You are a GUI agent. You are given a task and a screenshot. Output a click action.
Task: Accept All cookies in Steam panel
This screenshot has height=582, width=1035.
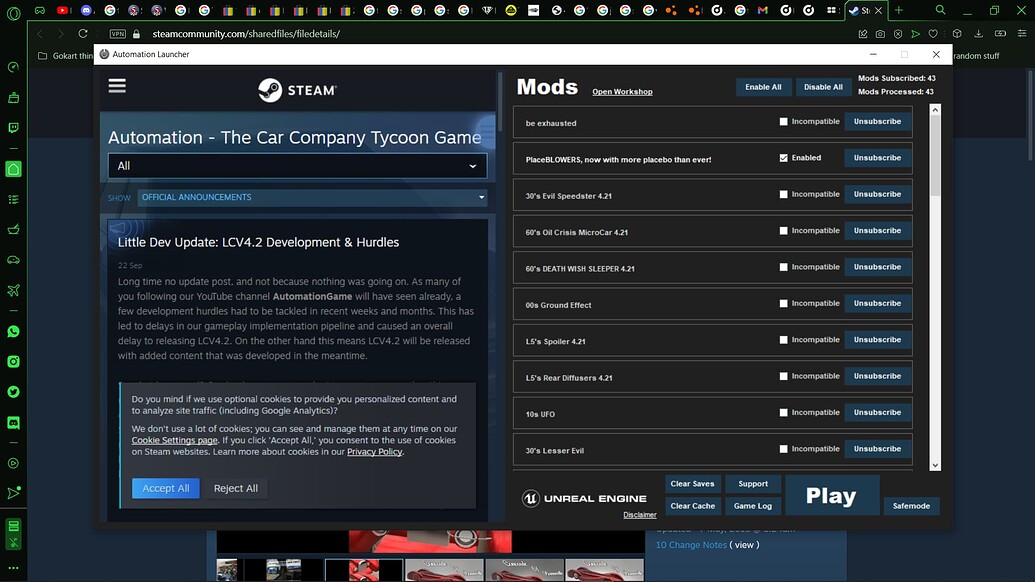click(x=166, y=488)
